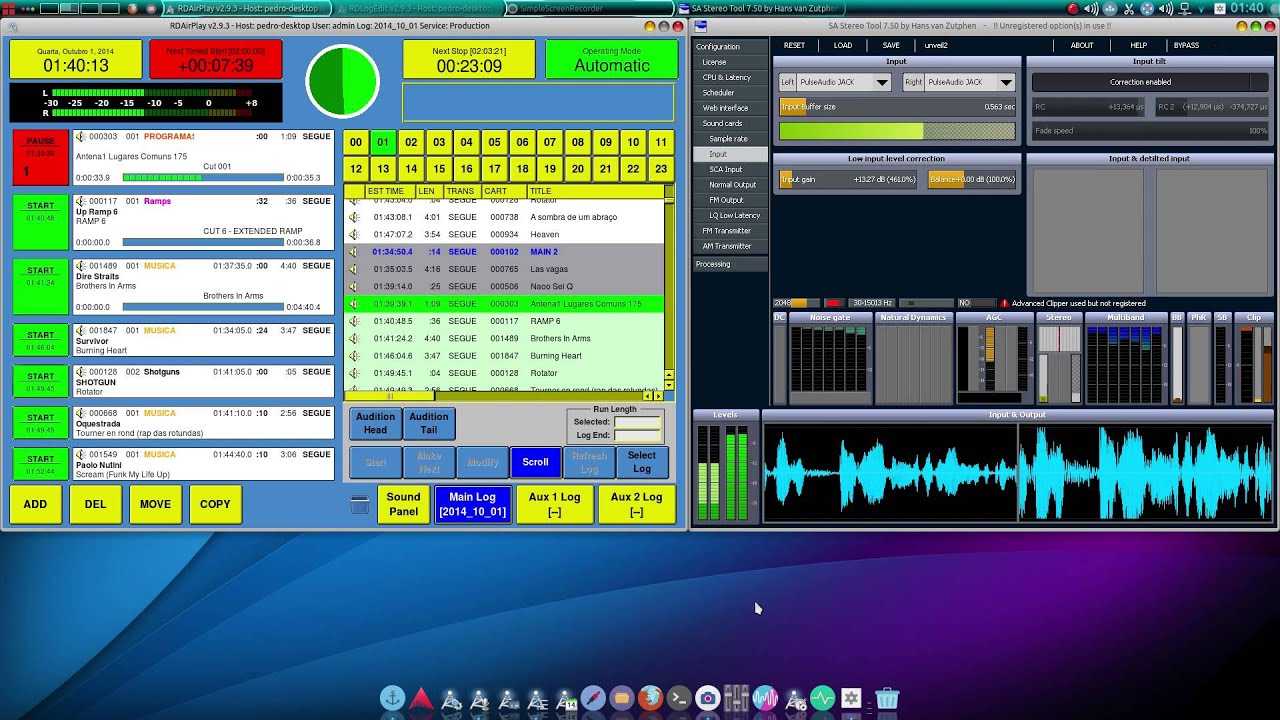
Task: Open the screenshot camera app in dock
Action: coord(708,698)
